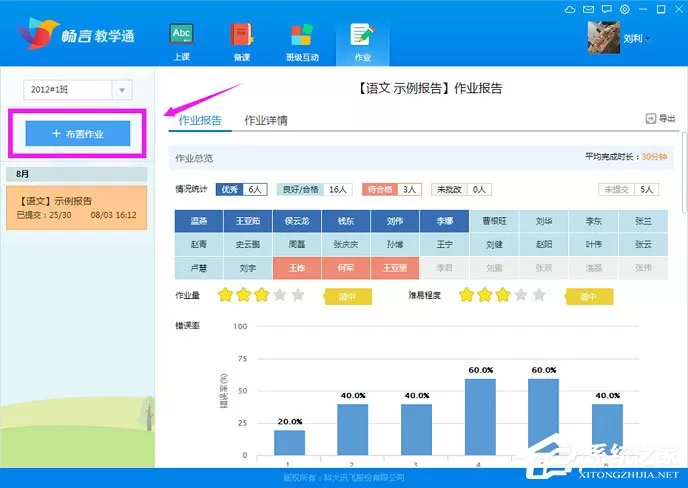This screenshot has height=488, width=688.
Task: Filter by 未提交 5人 category
Action: click(629, 189)
